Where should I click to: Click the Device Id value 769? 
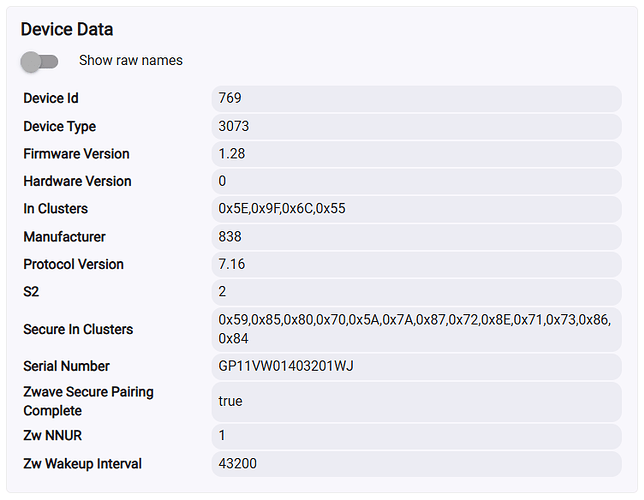230,98
